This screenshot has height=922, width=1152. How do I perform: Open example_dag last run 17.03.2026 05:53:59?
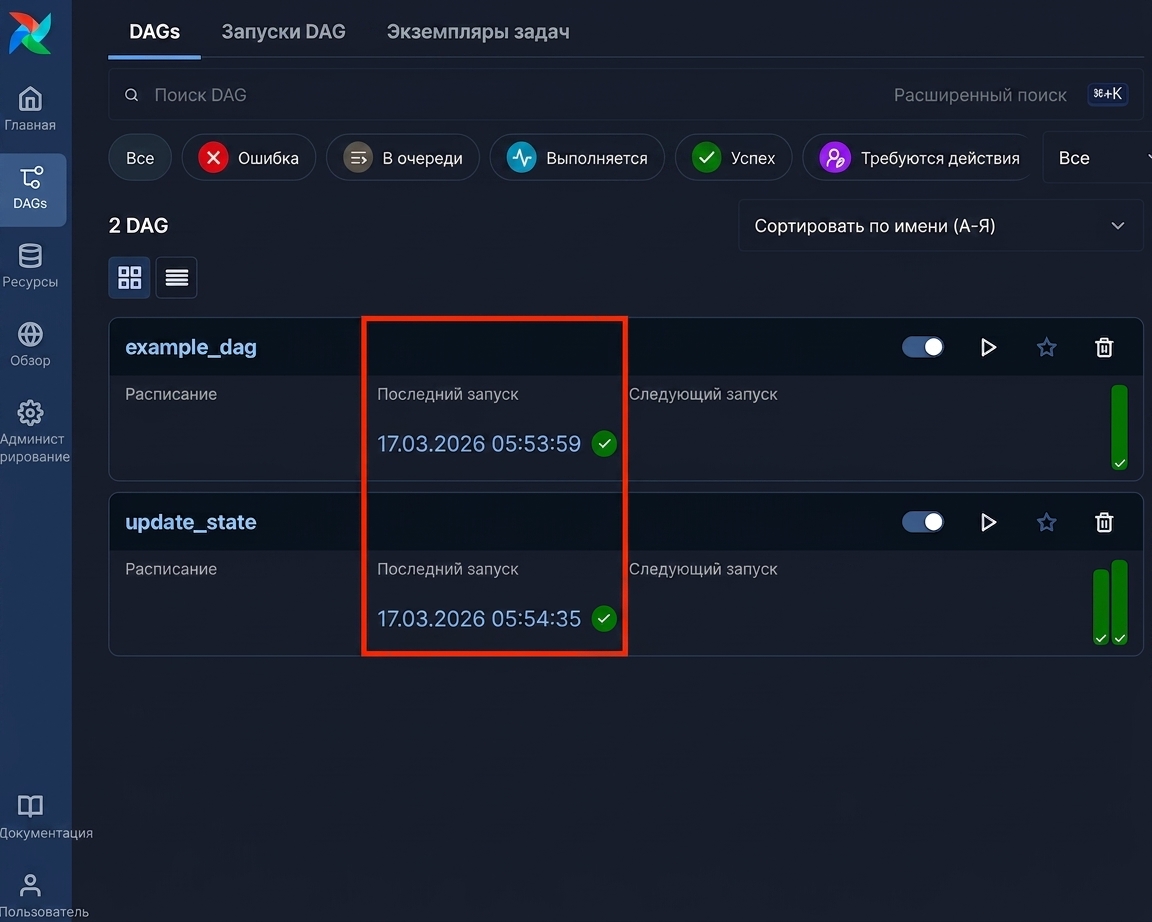click(479, 444)
